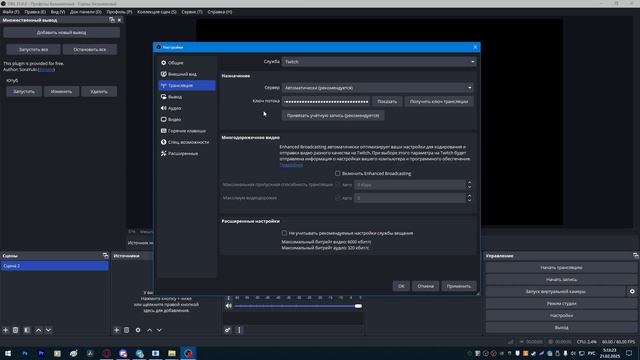Move source up with arrow icon
The width and height of the screenshot is (640, 360).
149,330
